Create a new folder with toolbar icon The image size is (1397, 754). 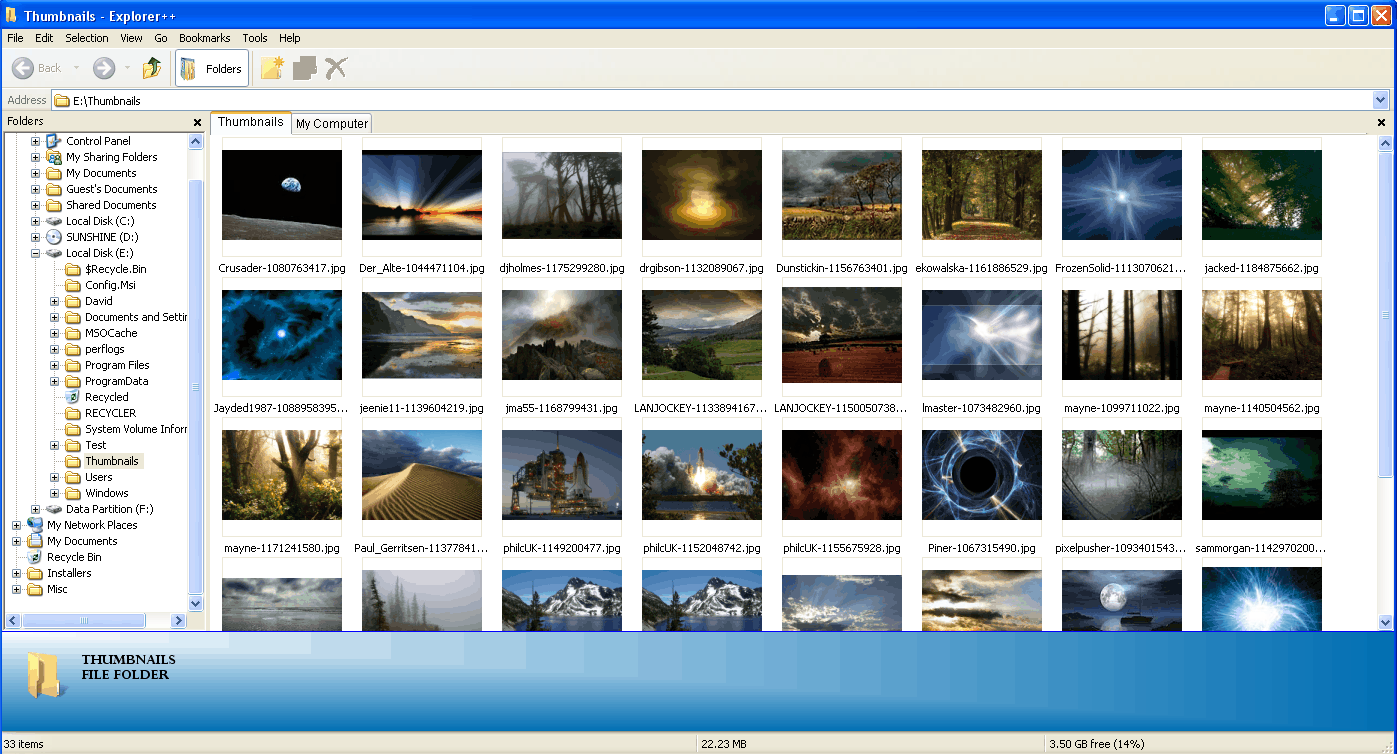pos(272,68)
